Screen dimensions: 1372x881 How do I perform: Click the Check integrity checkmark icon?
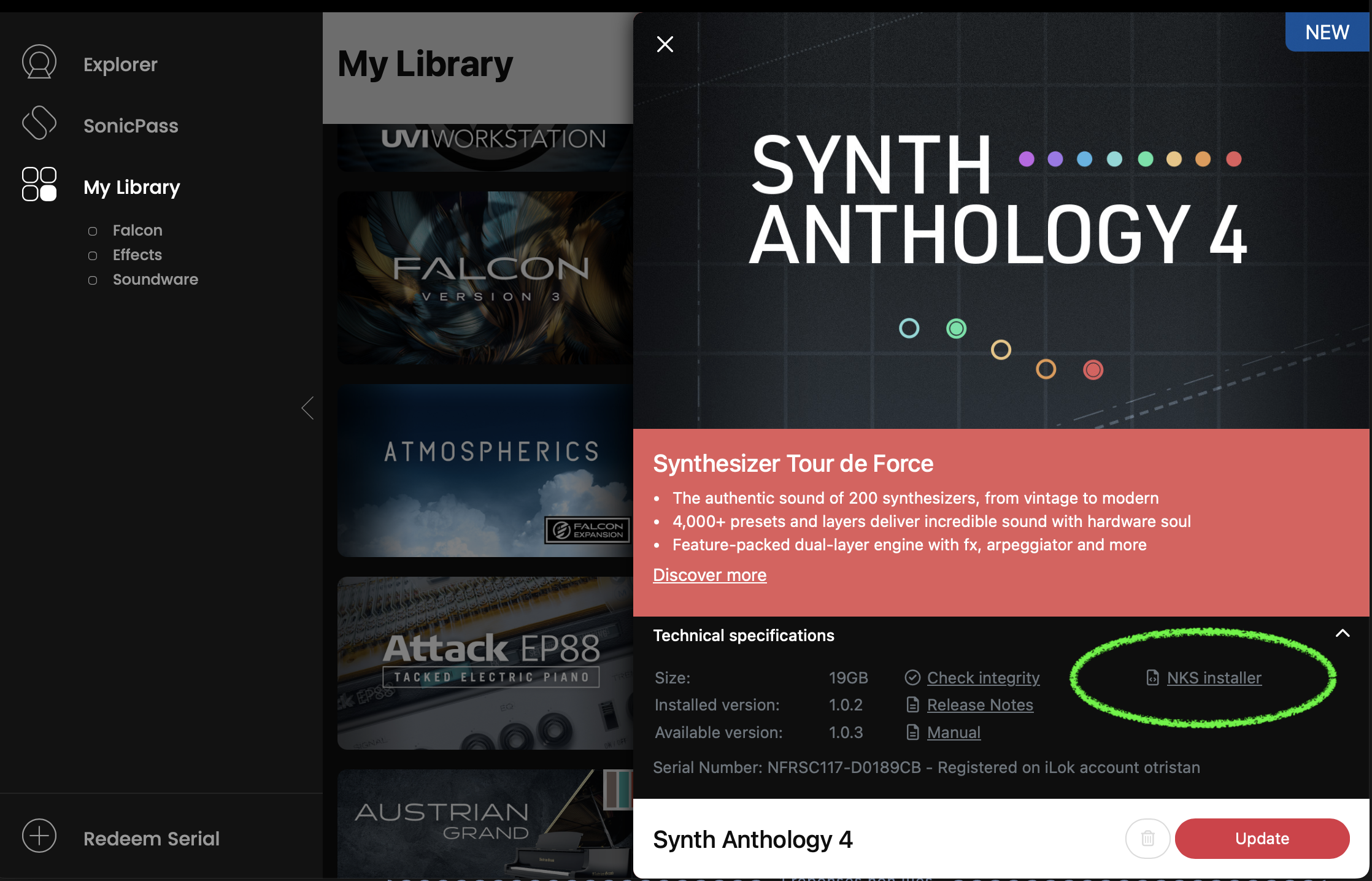912,678
